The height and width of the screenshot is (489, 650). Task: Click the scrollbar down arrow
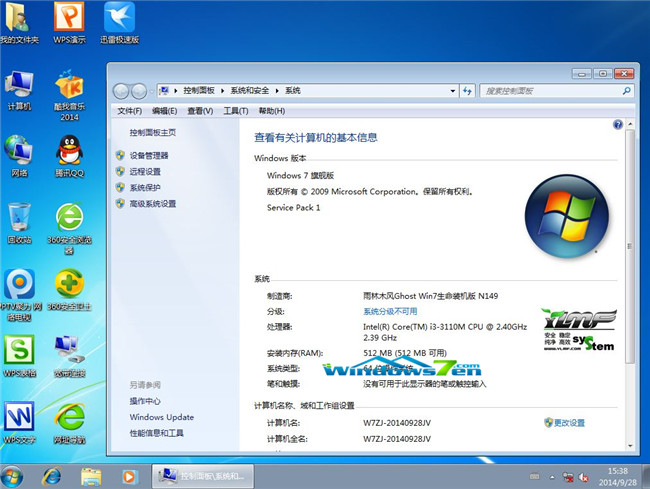630,446
